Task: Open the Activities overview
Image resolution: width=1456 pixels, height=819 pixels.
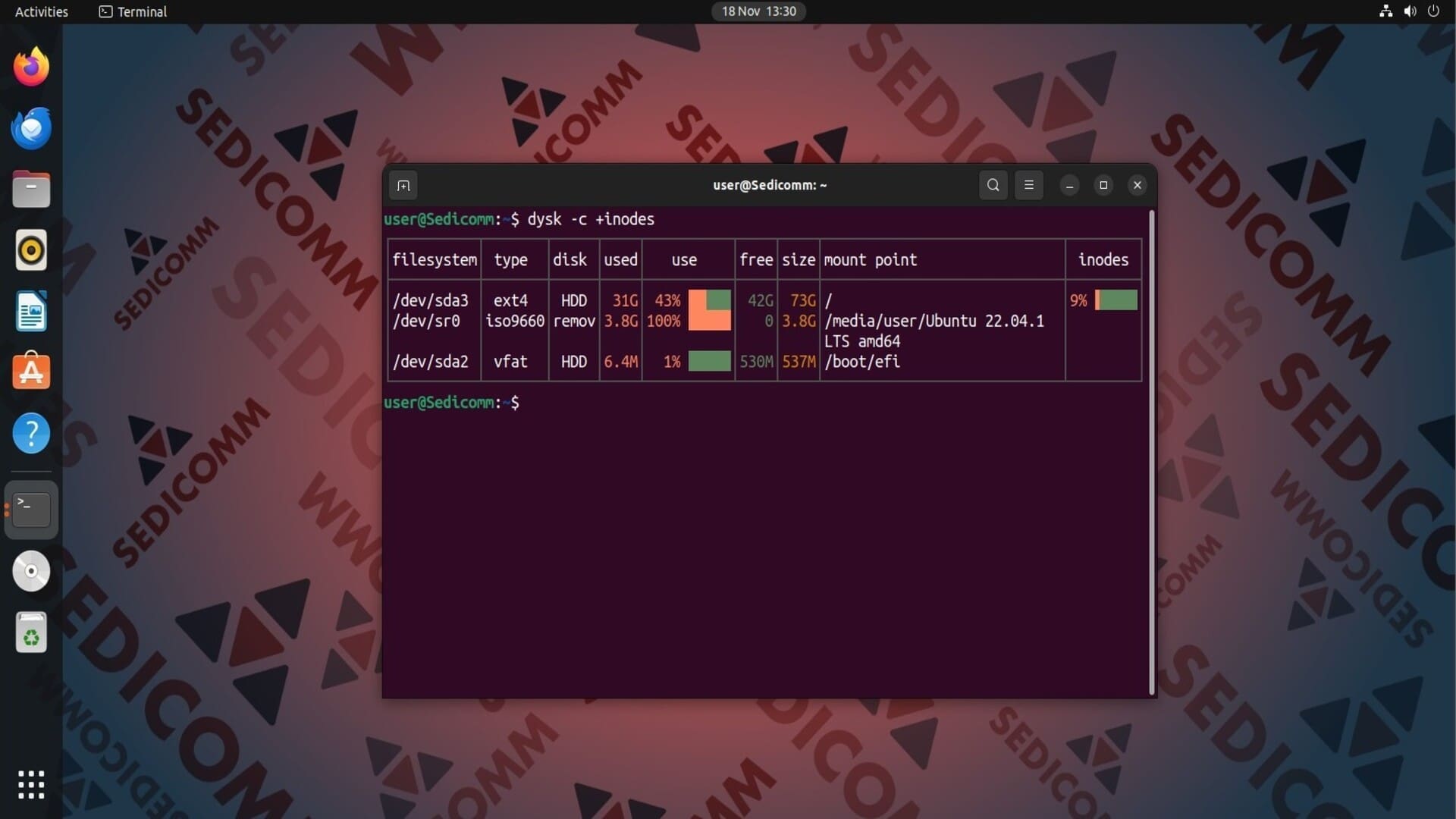Action: click(42, 11)
